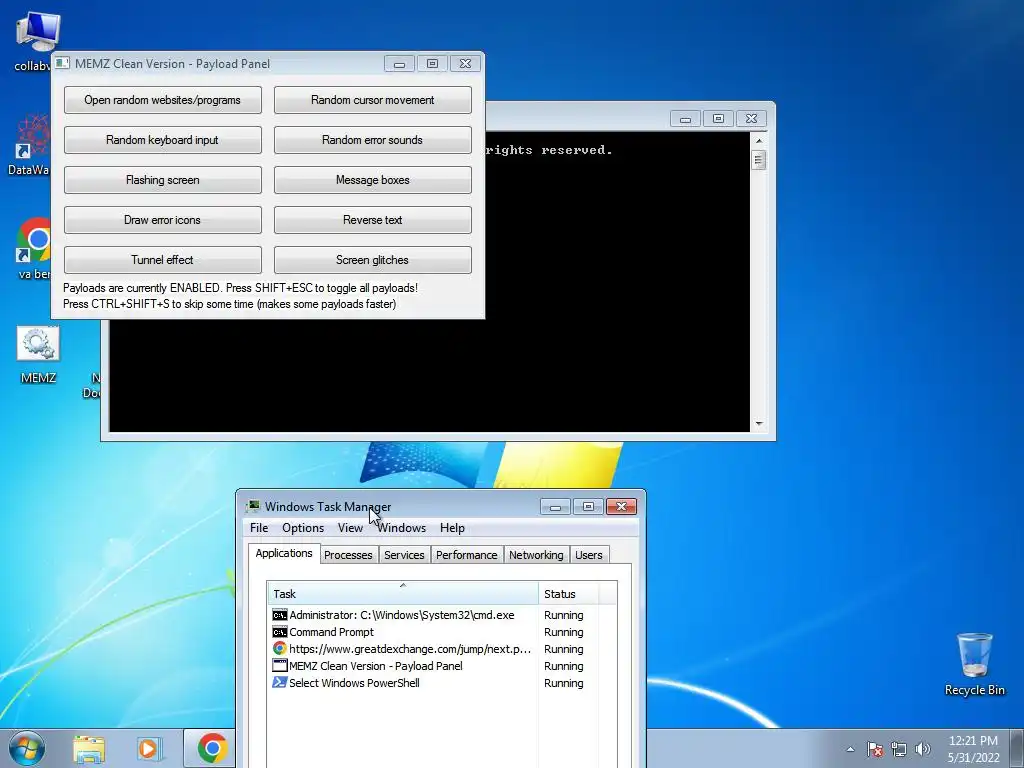This screenshot has height=768, width=1024.
Task: Click the console scrollbar up arrow
Action: 758,140
